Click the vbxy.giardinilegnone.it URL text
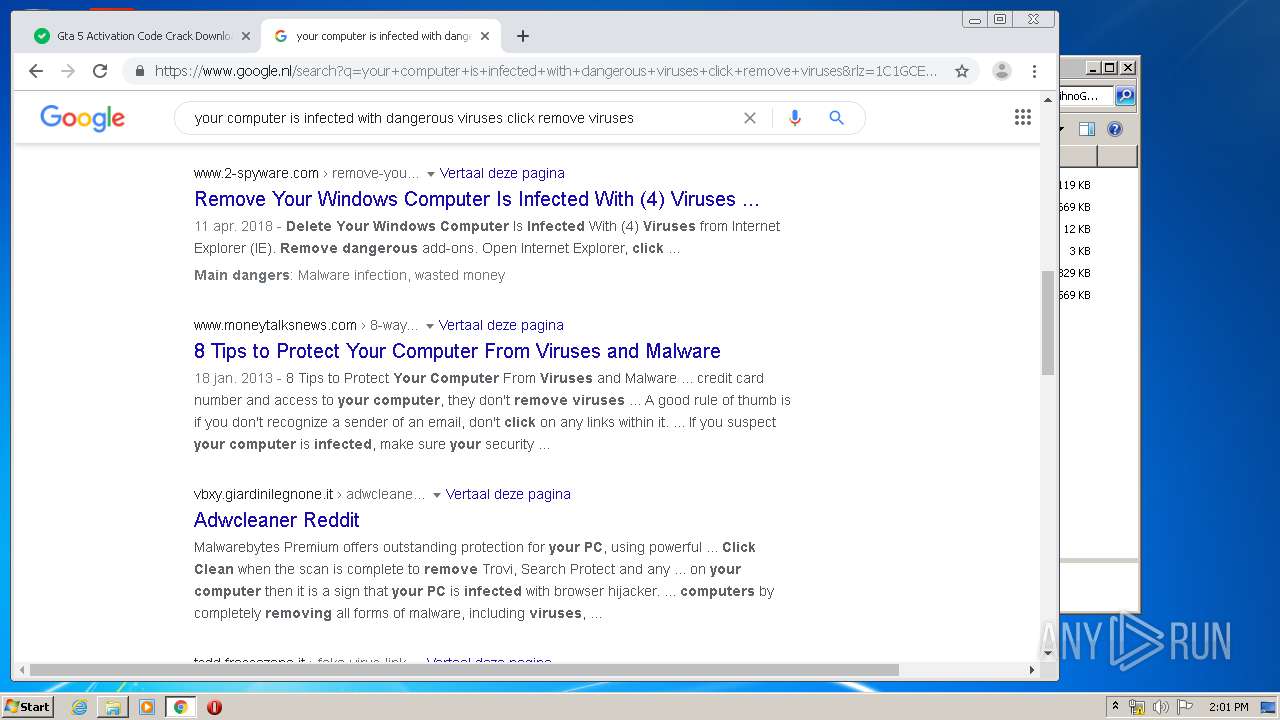This screenshot has width=1280, height=720. point(263,494)
